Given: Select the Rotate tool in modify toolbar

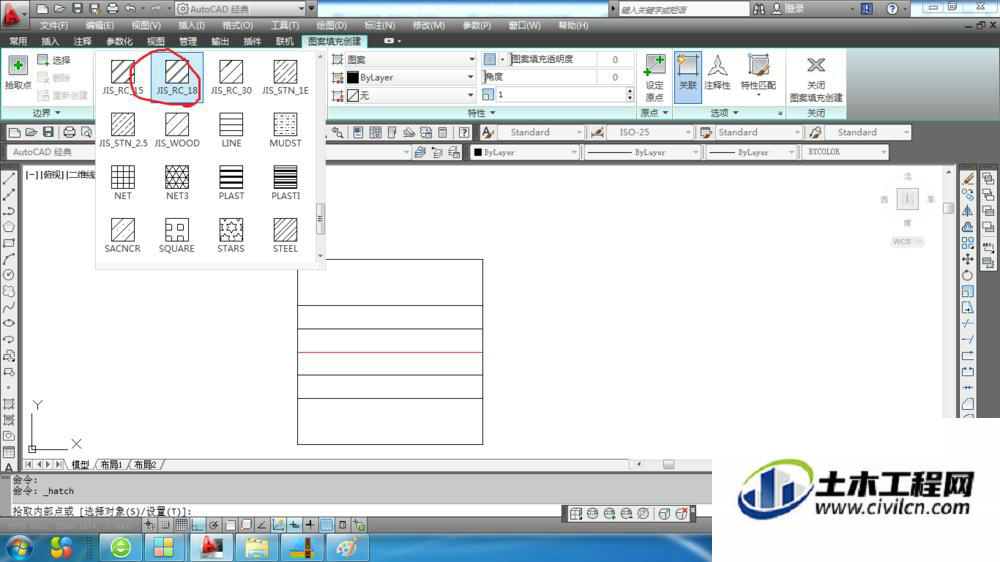Looking at the screenshot, I should pos(968,275).
